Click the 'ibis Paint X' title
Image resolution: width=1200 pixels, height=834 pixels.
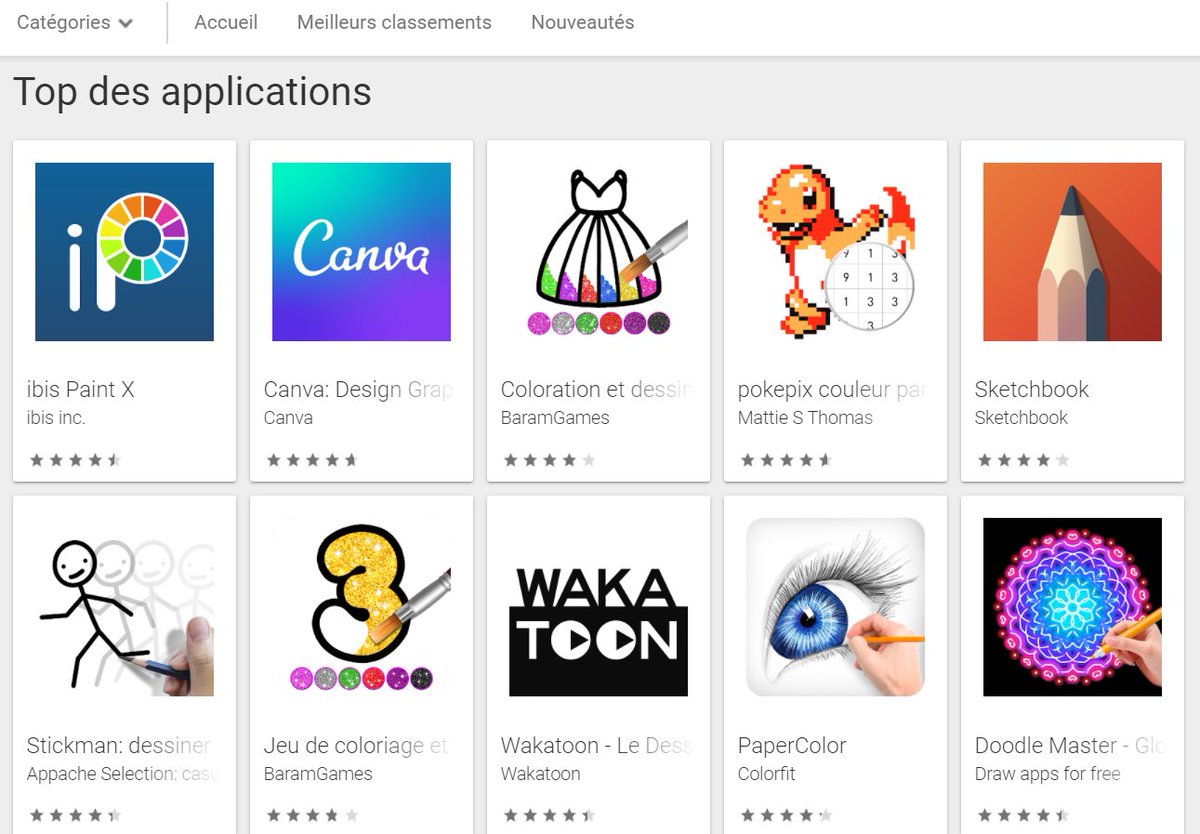click(x=80, y=390)
